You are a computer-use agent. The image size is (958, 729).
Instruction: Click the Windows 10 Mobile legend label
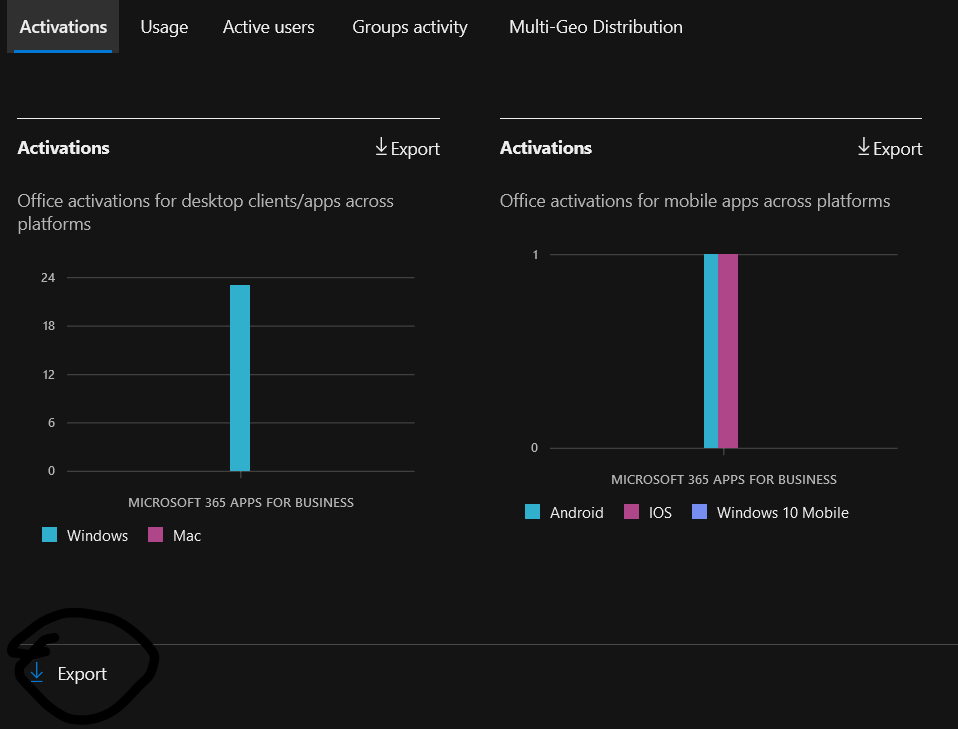783,513
